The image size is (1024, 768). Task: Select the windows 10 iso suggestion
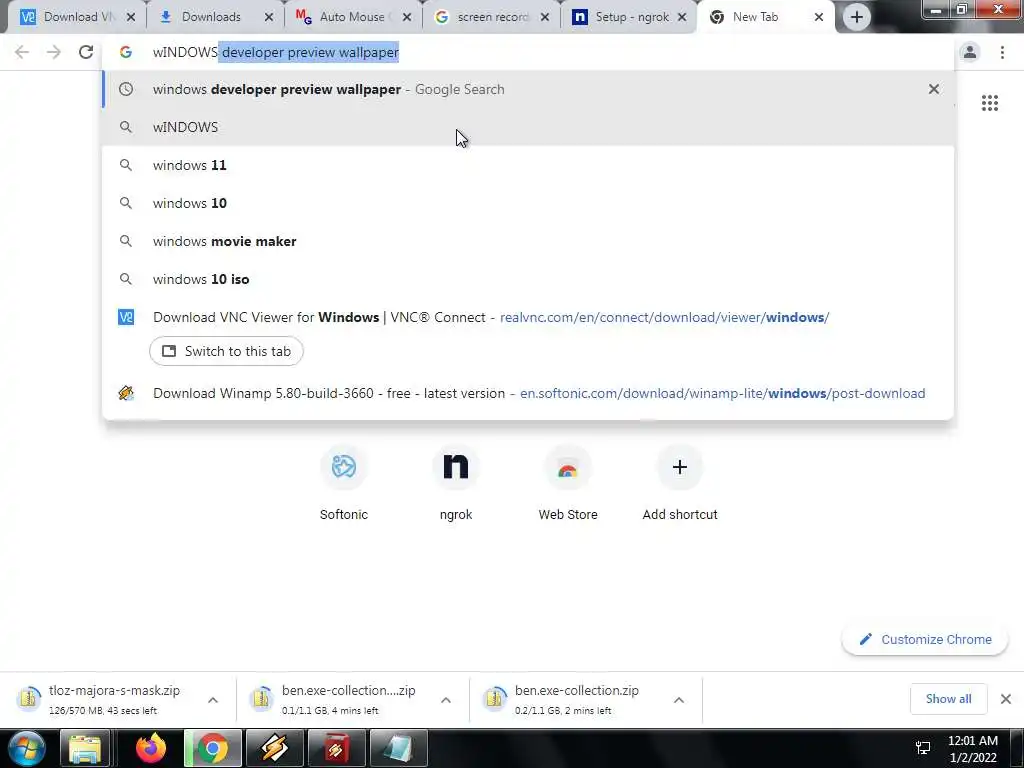click(529, 279)
